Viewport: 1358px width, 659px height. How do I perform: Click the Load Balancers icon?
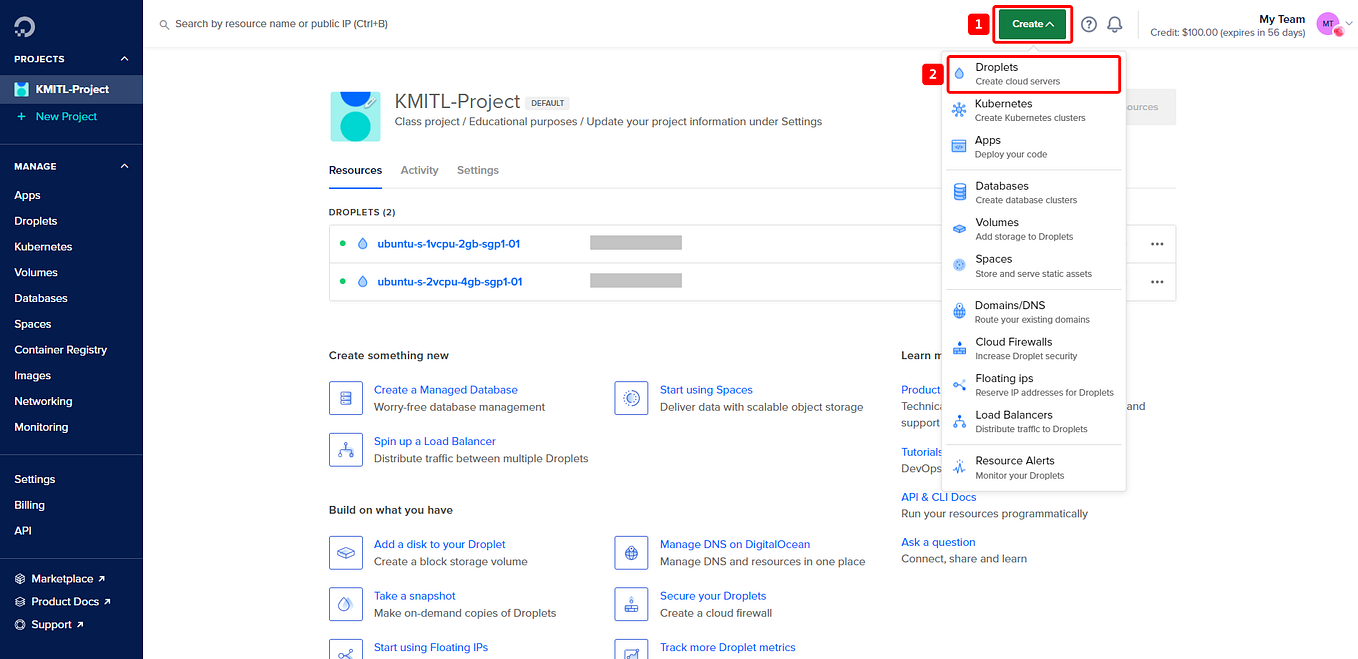tap(957, 420)
